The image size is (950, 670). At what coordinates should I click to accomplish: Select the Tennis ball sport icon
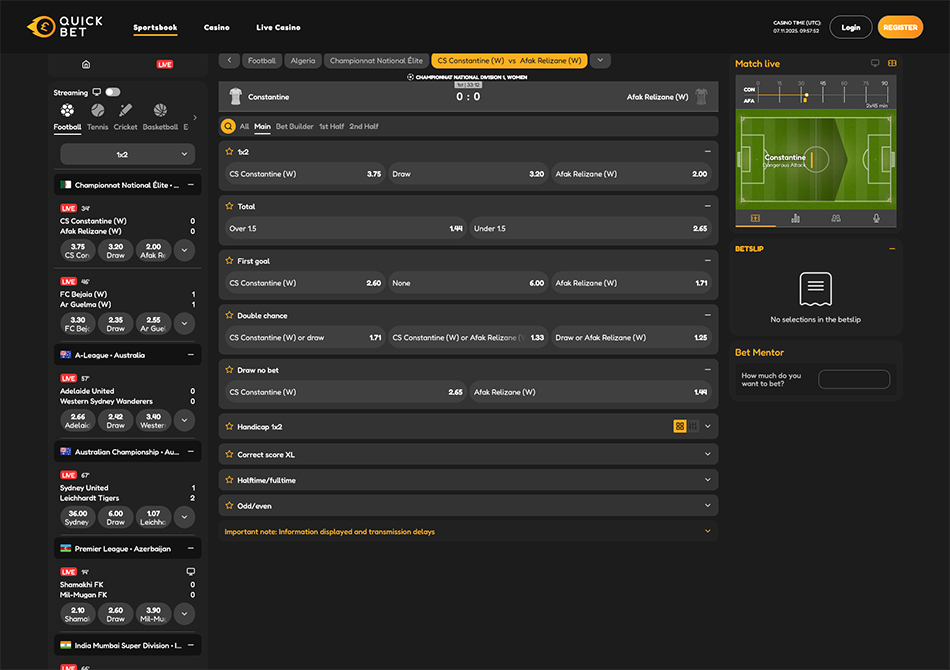[98, 111]
